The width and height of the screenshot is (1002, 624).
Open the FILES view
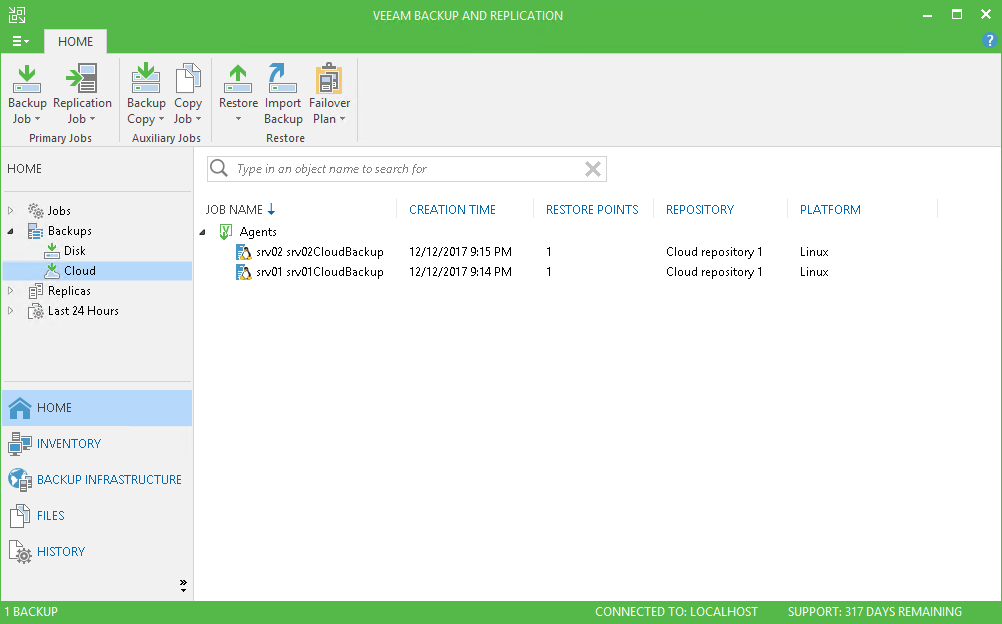click(x=97, y=515)
